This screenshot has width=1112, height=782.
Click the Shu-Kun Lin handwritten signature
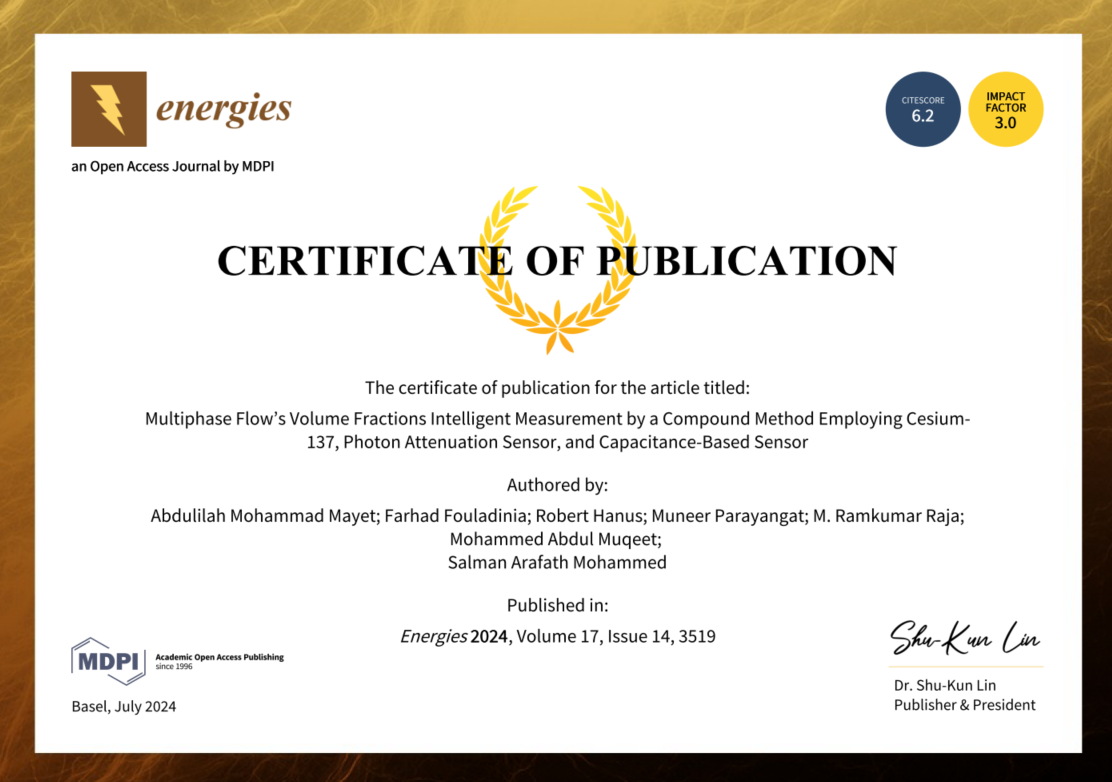pyautogui.click(x=964, y=638)
